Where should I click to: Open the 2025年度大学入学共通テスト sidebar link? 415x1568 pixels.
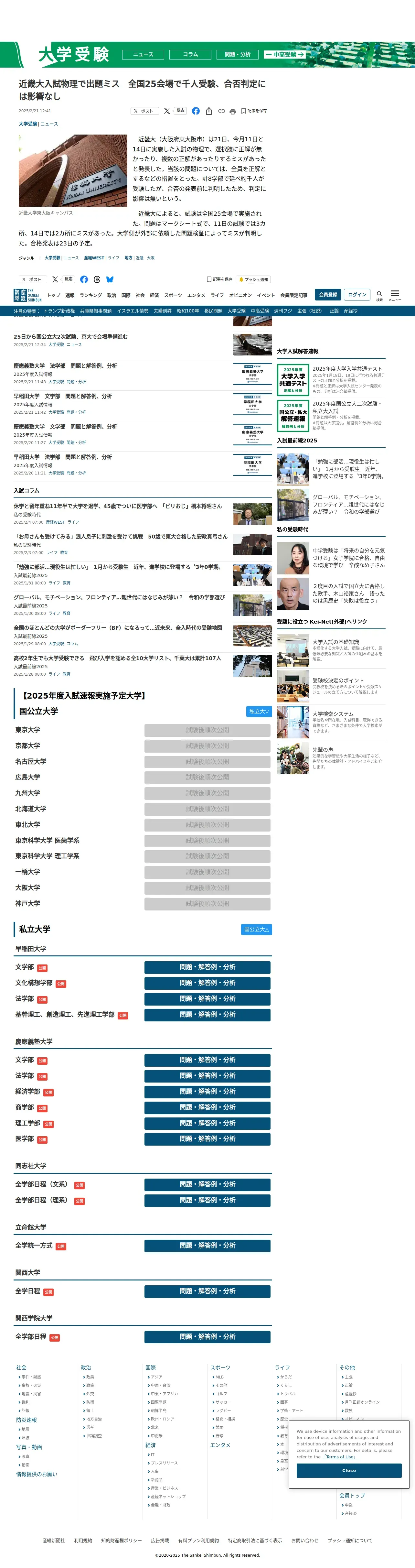click(x=347, y=369)
